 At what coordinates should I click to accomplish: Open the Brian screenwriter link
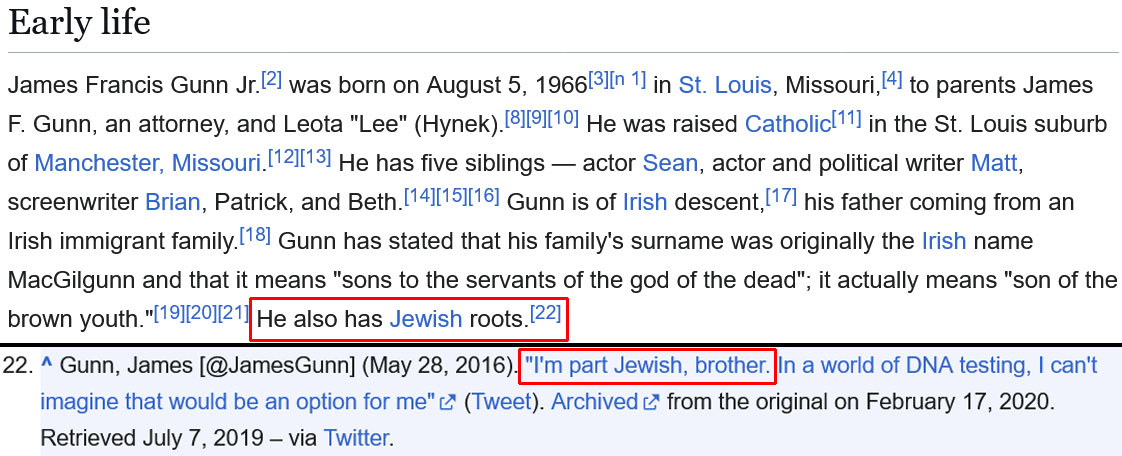click(x=173, y=201)
